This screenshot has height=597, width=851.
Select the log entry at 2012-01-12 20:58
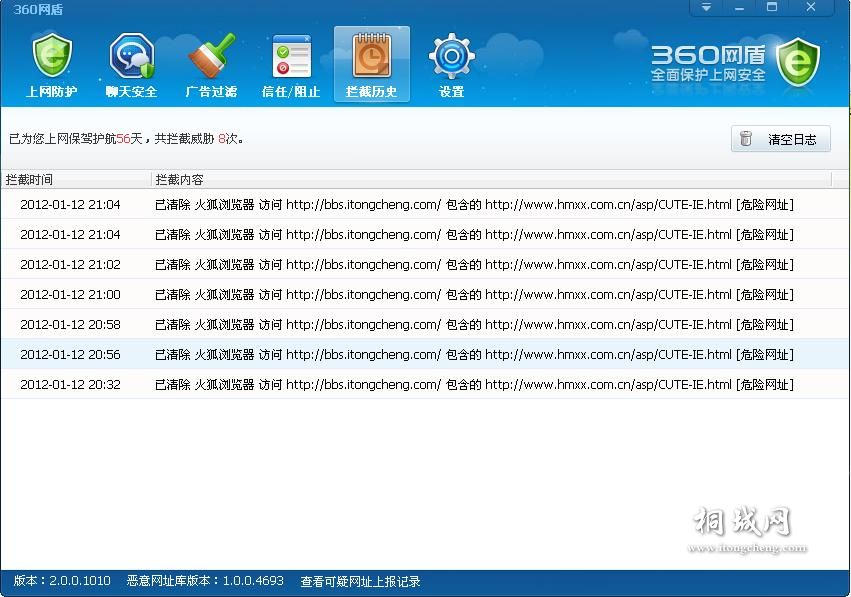tap(425, 325)
